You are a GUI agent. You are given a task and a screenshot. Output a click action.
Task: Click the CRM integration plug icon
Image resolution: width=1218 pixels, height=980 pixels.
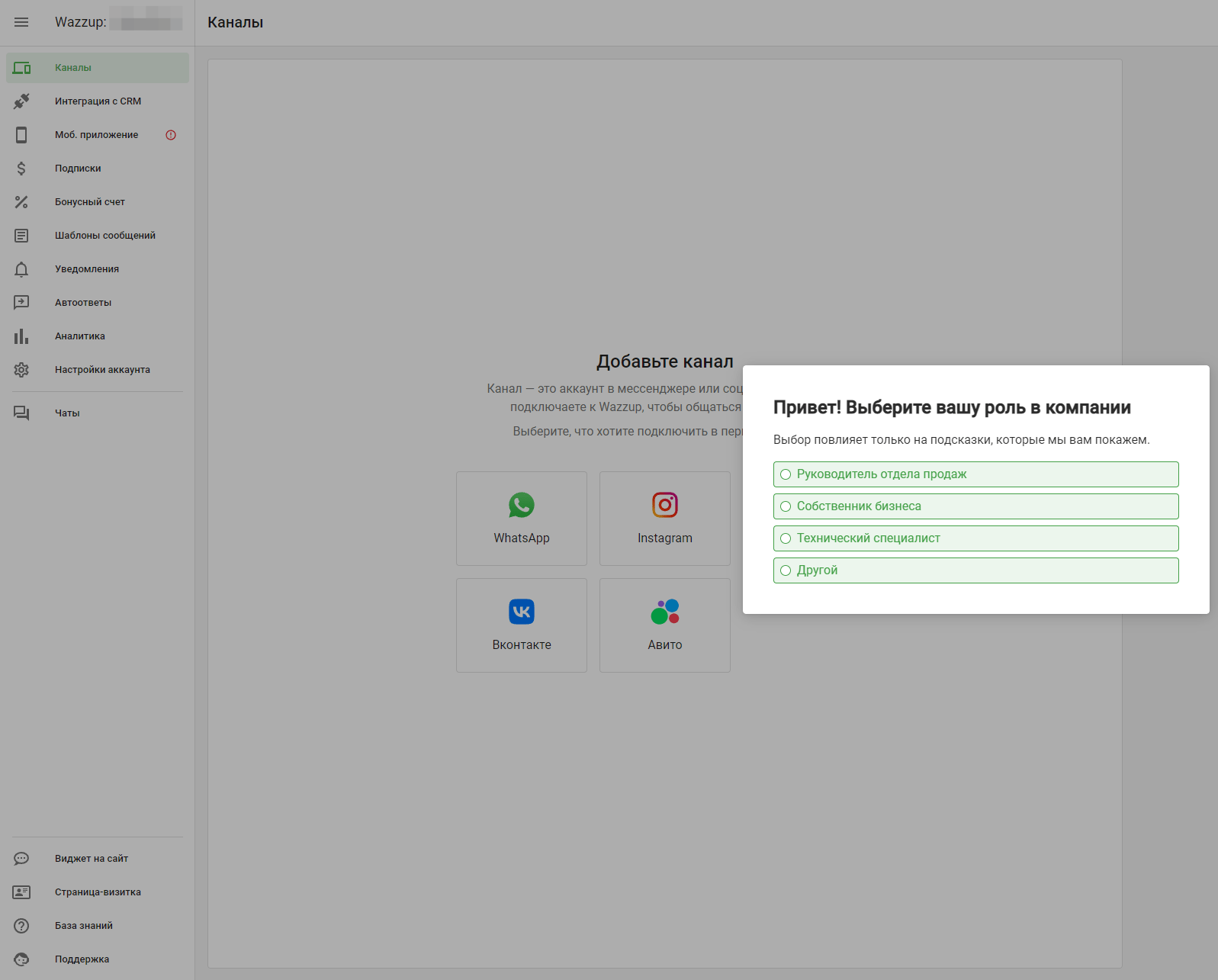pyautogui.click(x=21, y=101)
